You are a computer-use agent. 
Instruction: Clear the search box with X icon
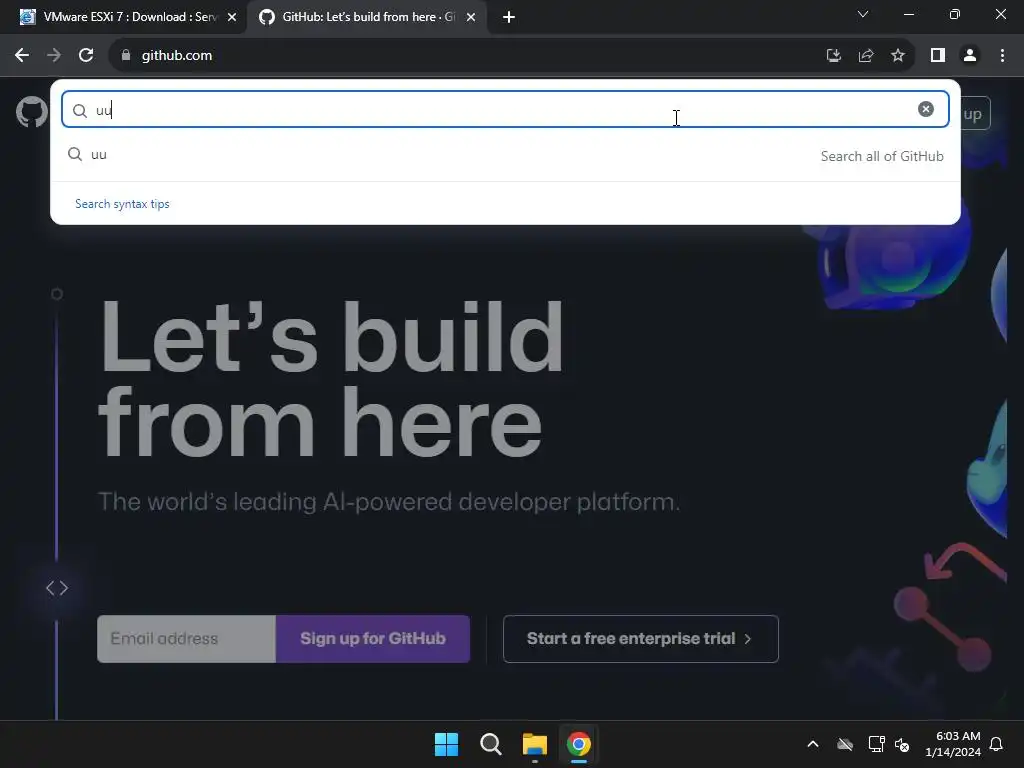pyautogui.click(x=925, y=109)
